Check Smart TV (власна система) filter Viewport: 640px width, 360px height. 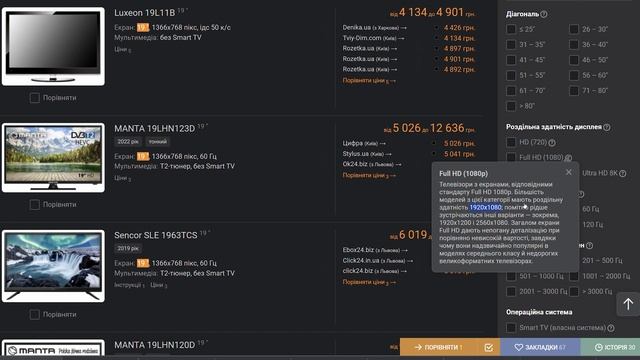pos(511,328)
